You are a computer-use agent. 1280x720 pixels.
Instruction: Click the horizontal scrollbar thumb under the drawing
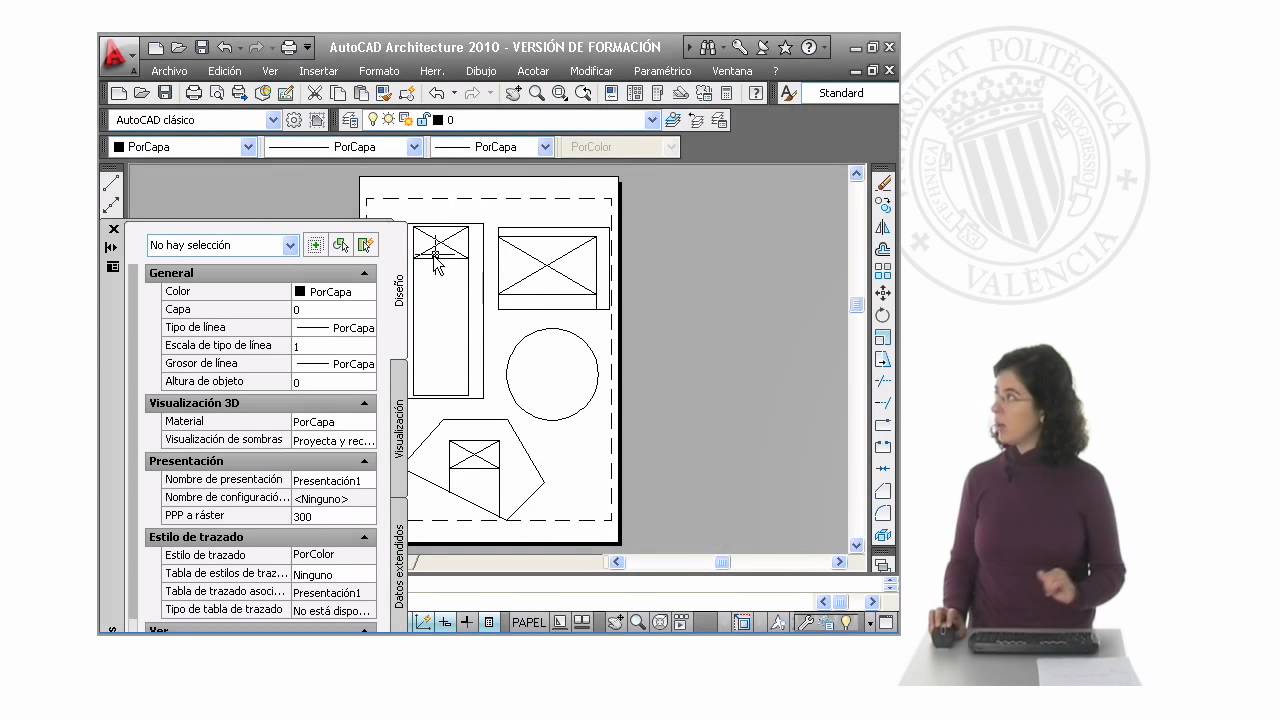pos(722,563)
